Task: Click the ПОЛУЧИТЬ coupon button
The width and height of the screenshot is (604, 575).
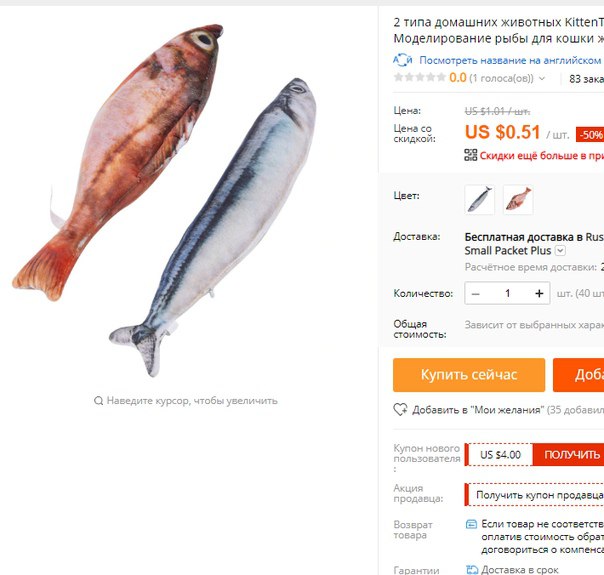Action: click(x=569, y=455)
